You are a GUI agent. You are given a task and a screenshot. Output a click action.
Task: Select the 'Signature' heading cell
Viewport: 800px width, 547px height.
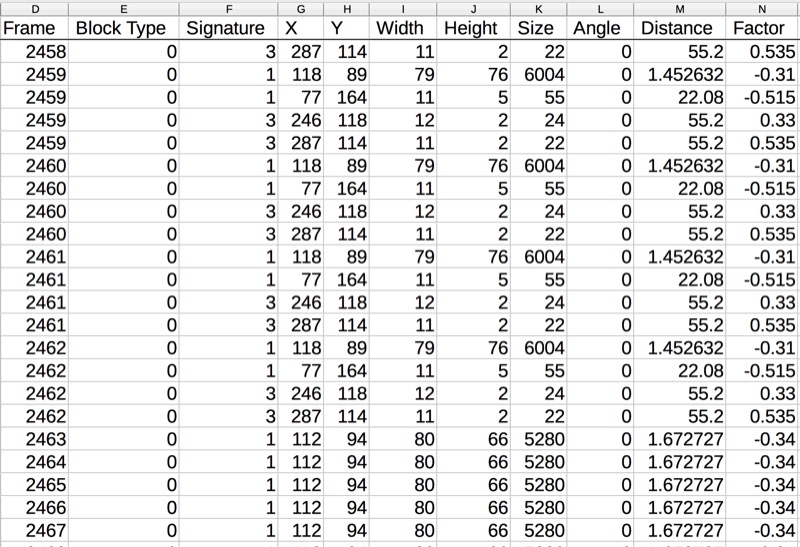click(x=229, y=28)
